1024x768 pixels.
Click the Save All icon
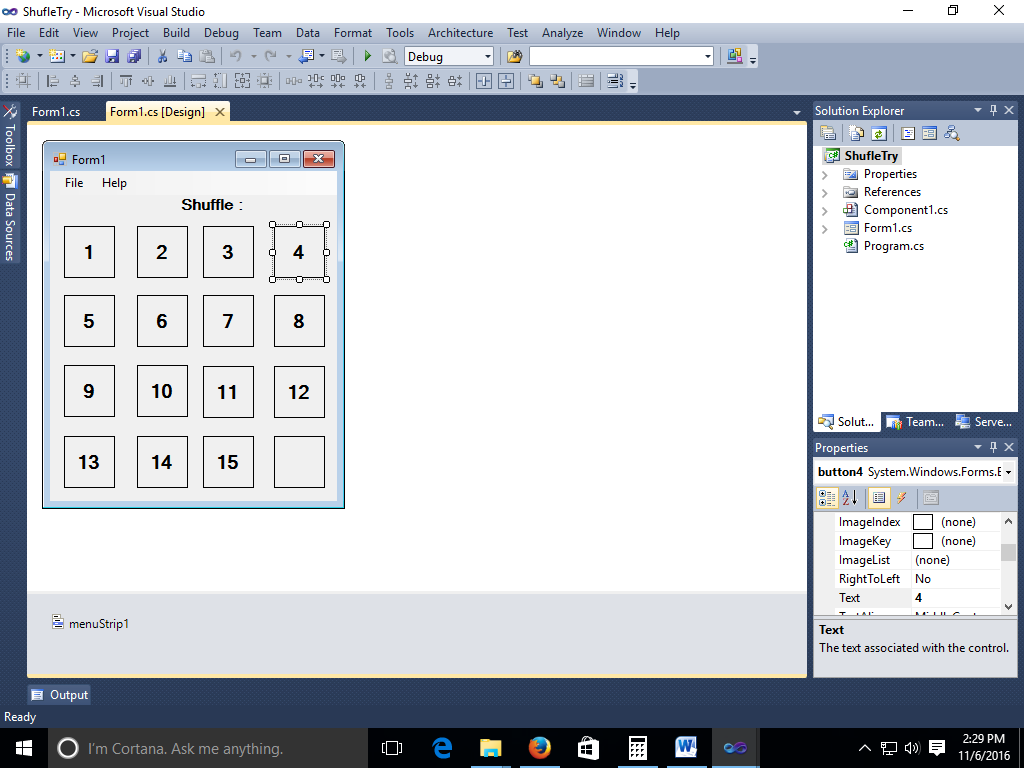[x=134, y=57]
